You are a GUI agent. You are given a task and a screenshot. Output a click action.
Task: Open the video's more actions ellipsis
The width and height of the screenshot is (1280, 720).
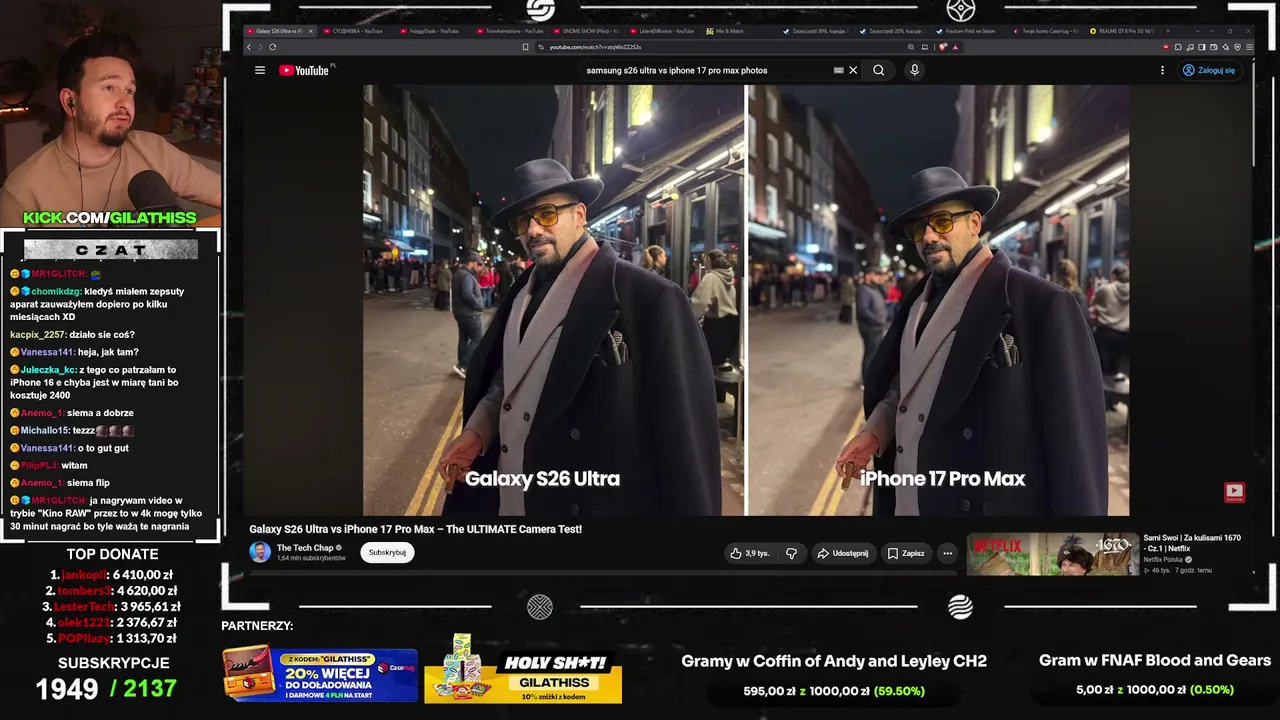click(x=947, y=553)
